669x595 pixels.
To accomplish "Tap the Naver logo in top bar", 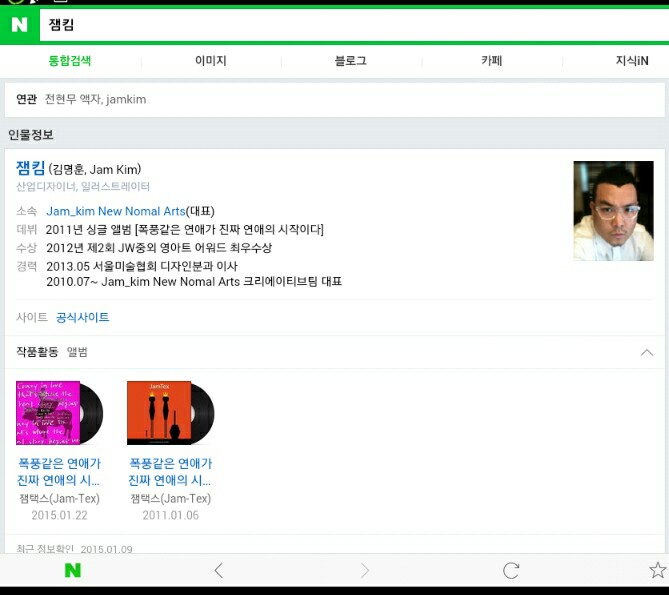I will pyautogui.click(x=19, y=25).
